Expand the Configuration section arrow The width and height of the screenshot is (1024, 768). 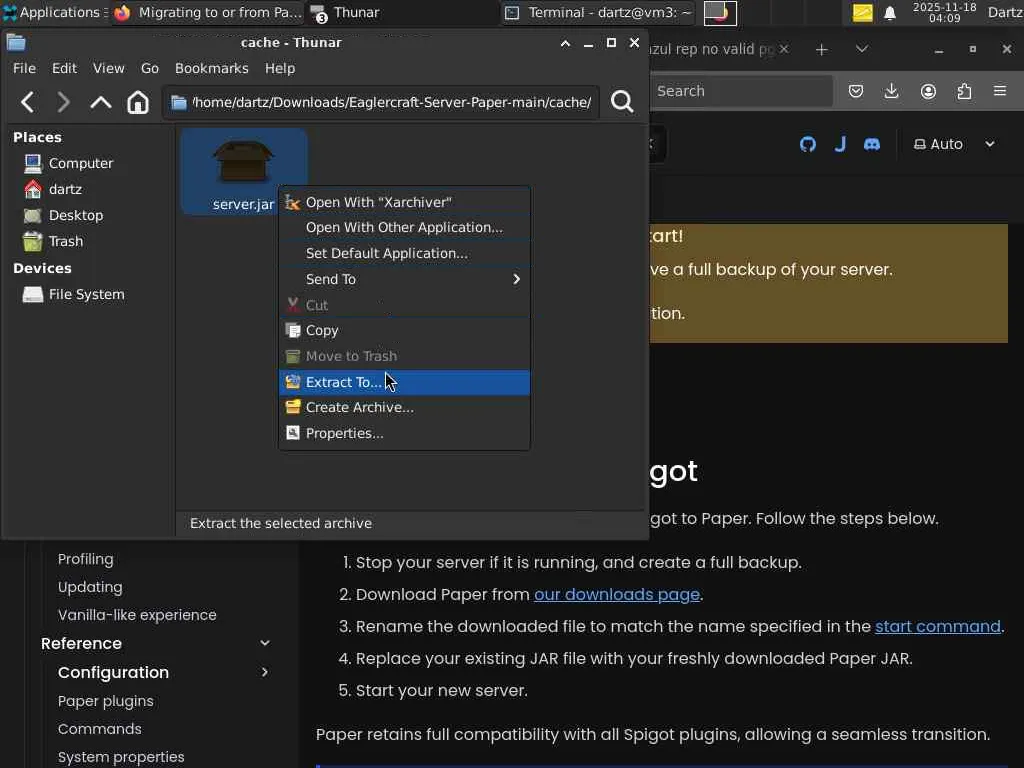click(x=264, y=673)
